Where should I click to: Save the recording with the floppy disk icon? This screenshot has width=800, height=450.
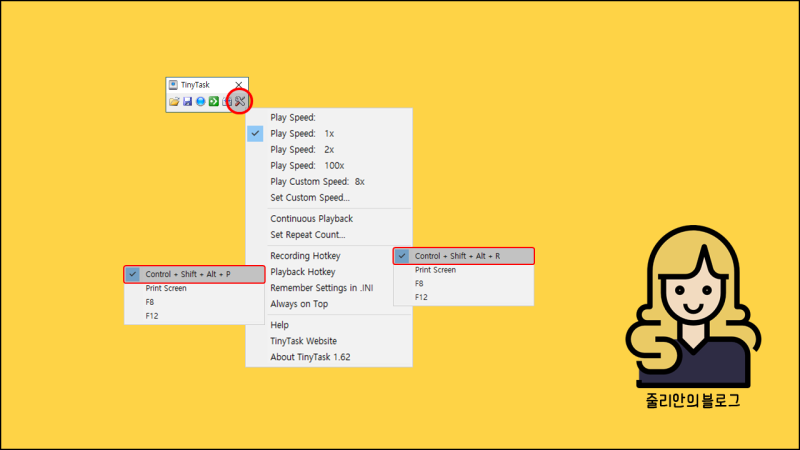click(x=187, y=102)
